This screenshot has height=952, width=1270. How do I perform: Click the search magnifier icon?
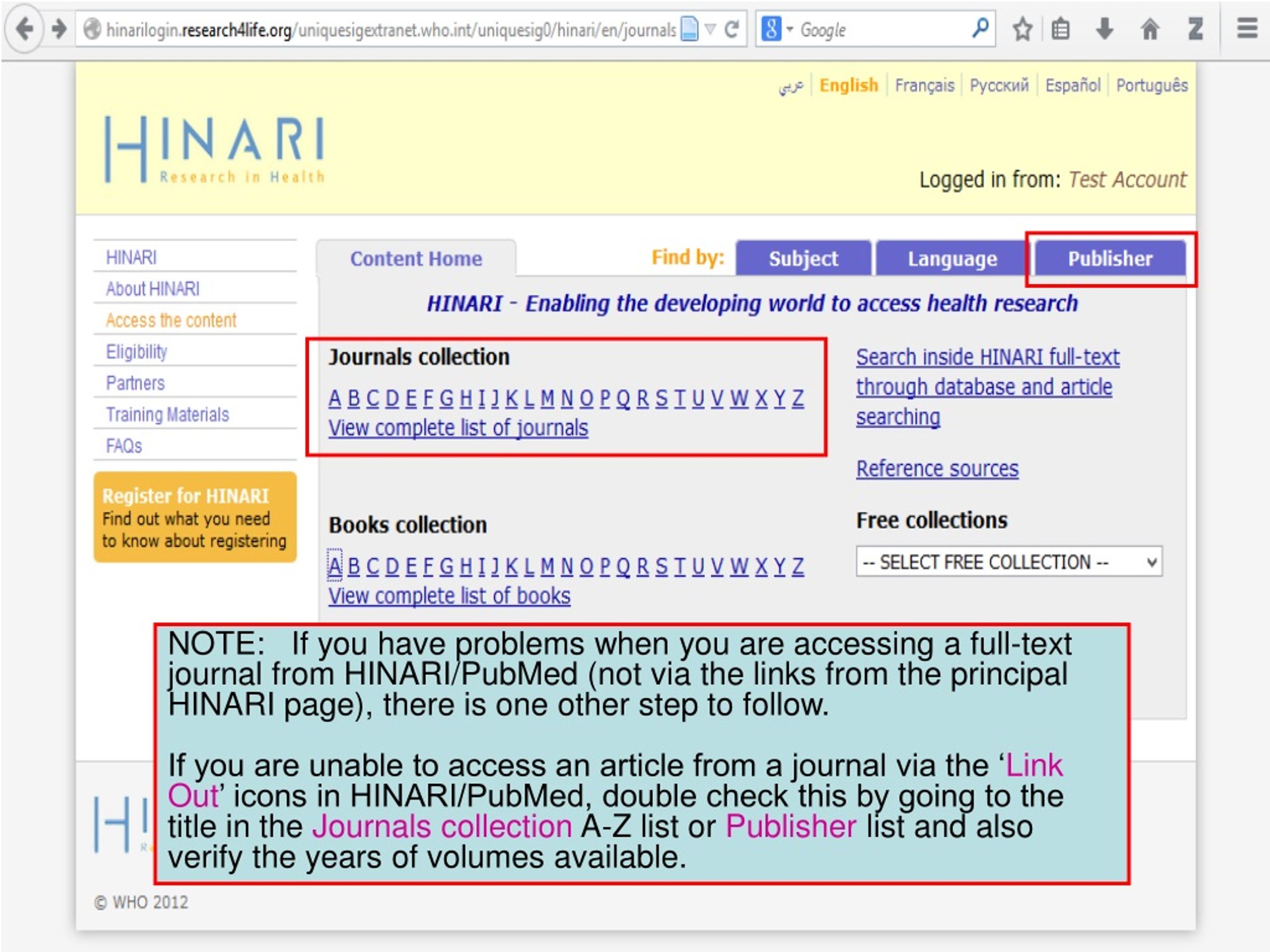(x=980, y=28)
